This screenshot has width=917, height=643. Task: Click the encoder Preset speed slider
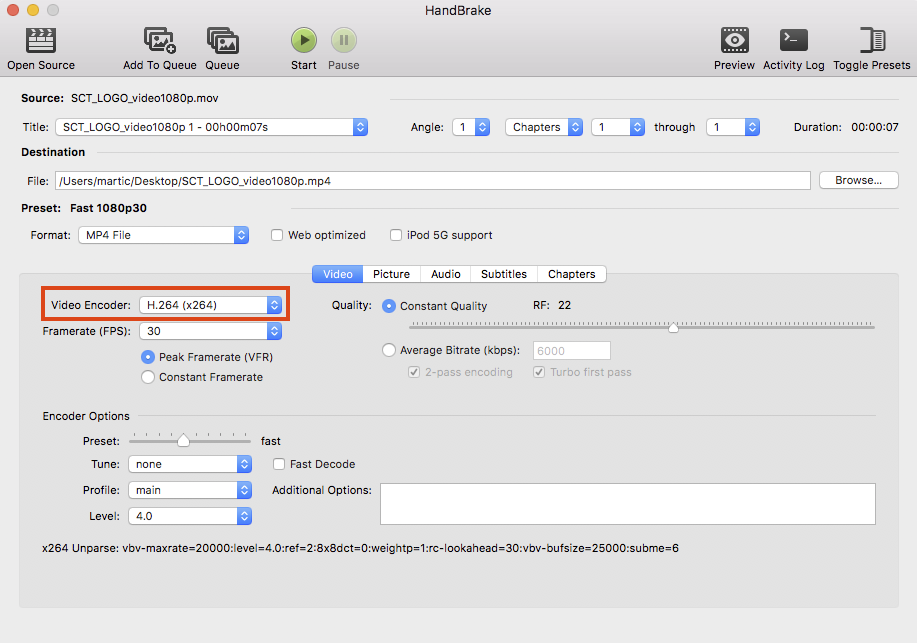coord(183,440)
